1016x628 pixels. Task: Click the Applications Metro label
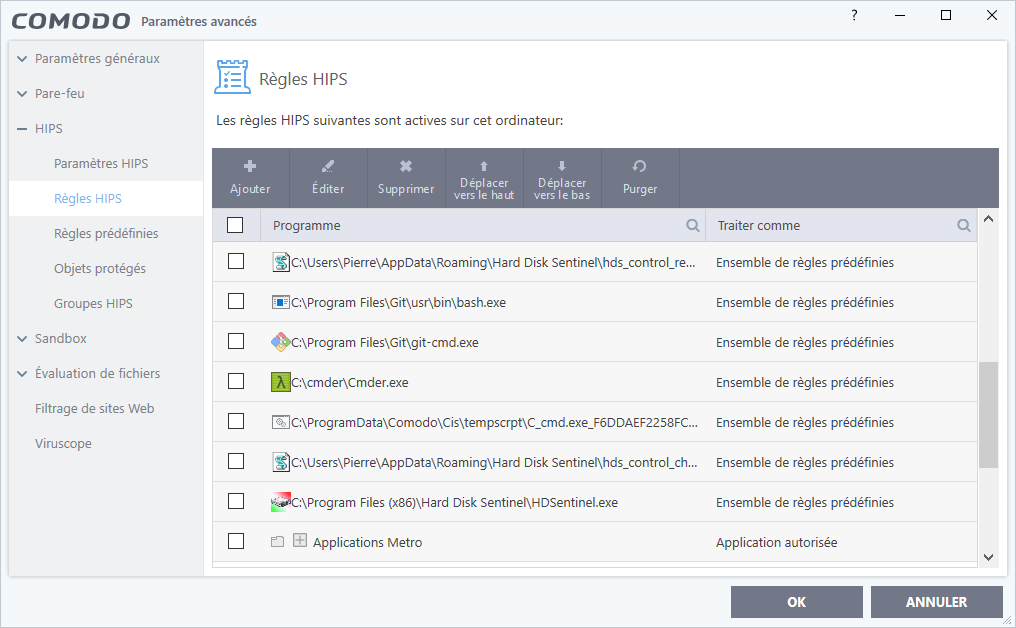click(x=367, y=542)
